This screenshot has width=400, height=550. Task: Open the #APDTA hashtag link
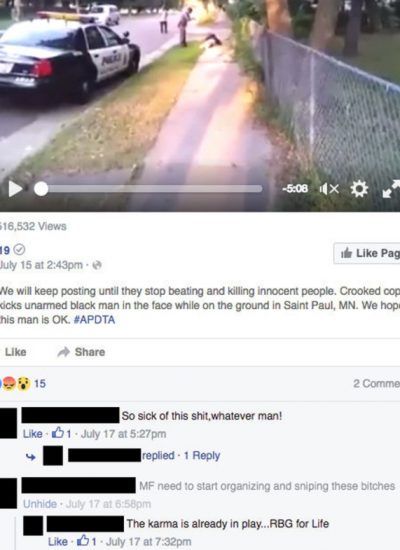[x=94, y=320]
